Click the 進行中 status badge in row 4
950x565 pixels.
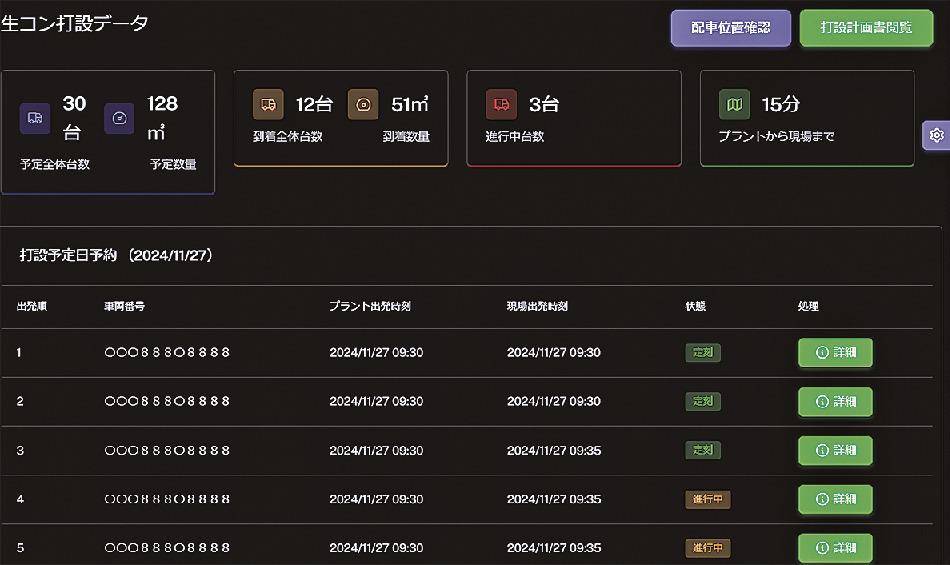click(707, 499)
